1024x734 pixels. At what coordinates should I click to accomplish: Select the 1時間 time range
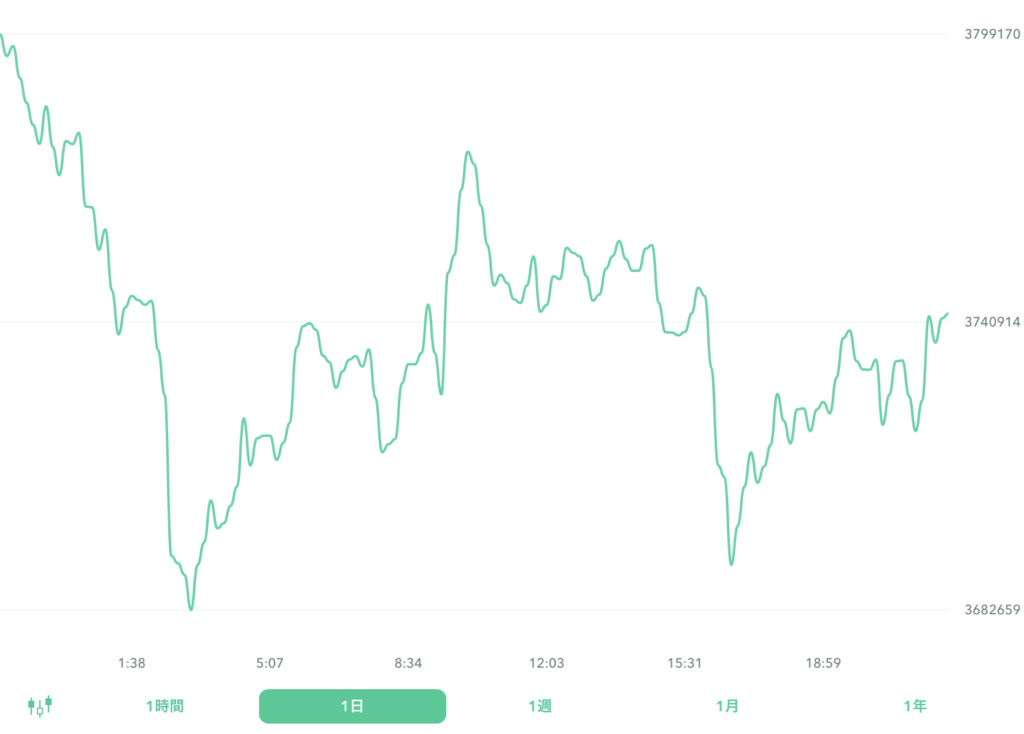pyautogui.click(x=164, y=706)
